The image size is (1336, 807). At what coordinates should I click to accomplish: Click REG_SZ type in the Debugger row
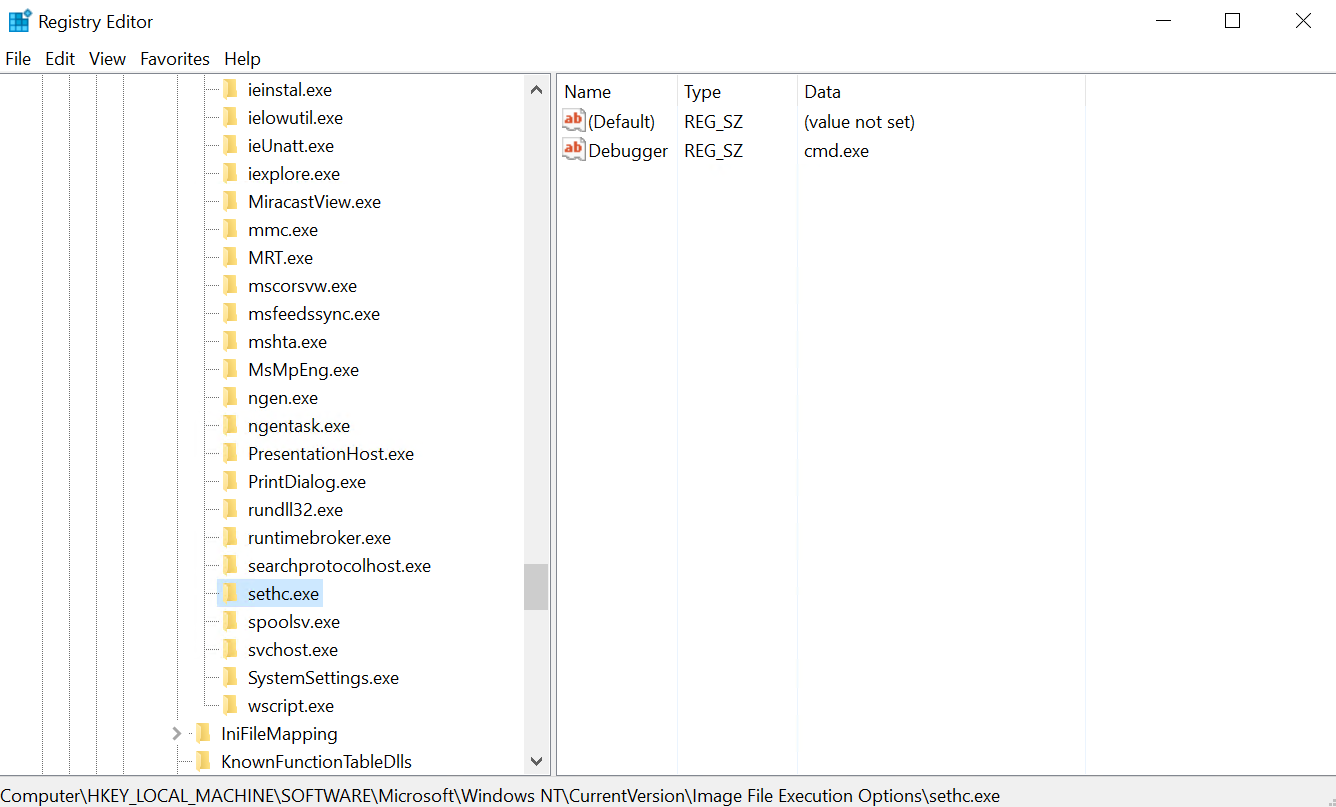click(714, 151)
